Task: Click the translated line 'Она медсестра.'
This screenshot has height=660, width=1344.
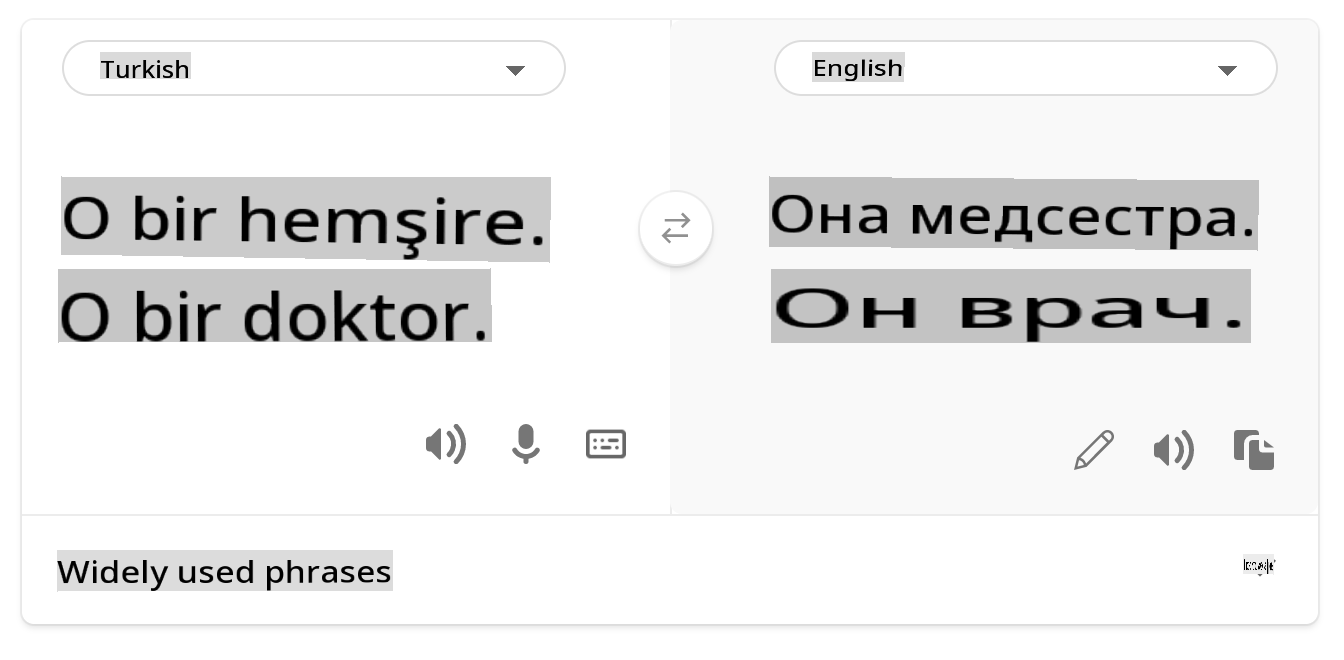Action: pyautogui.click(x=1012, y=215)
